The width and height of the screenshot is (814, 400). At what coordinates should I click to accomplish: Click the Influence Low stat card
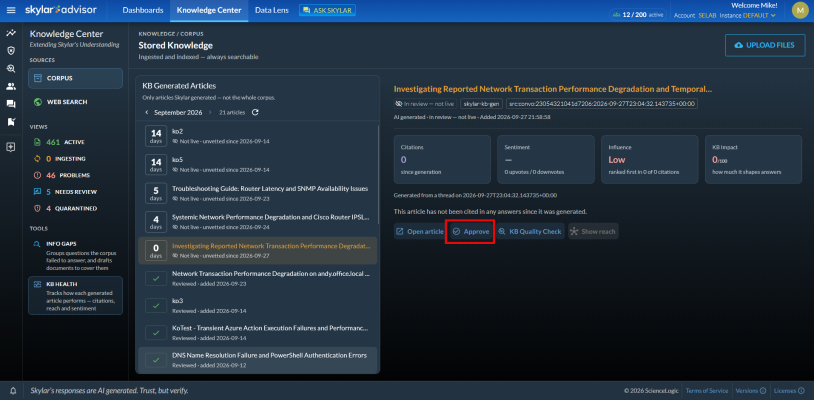point(649,159)
